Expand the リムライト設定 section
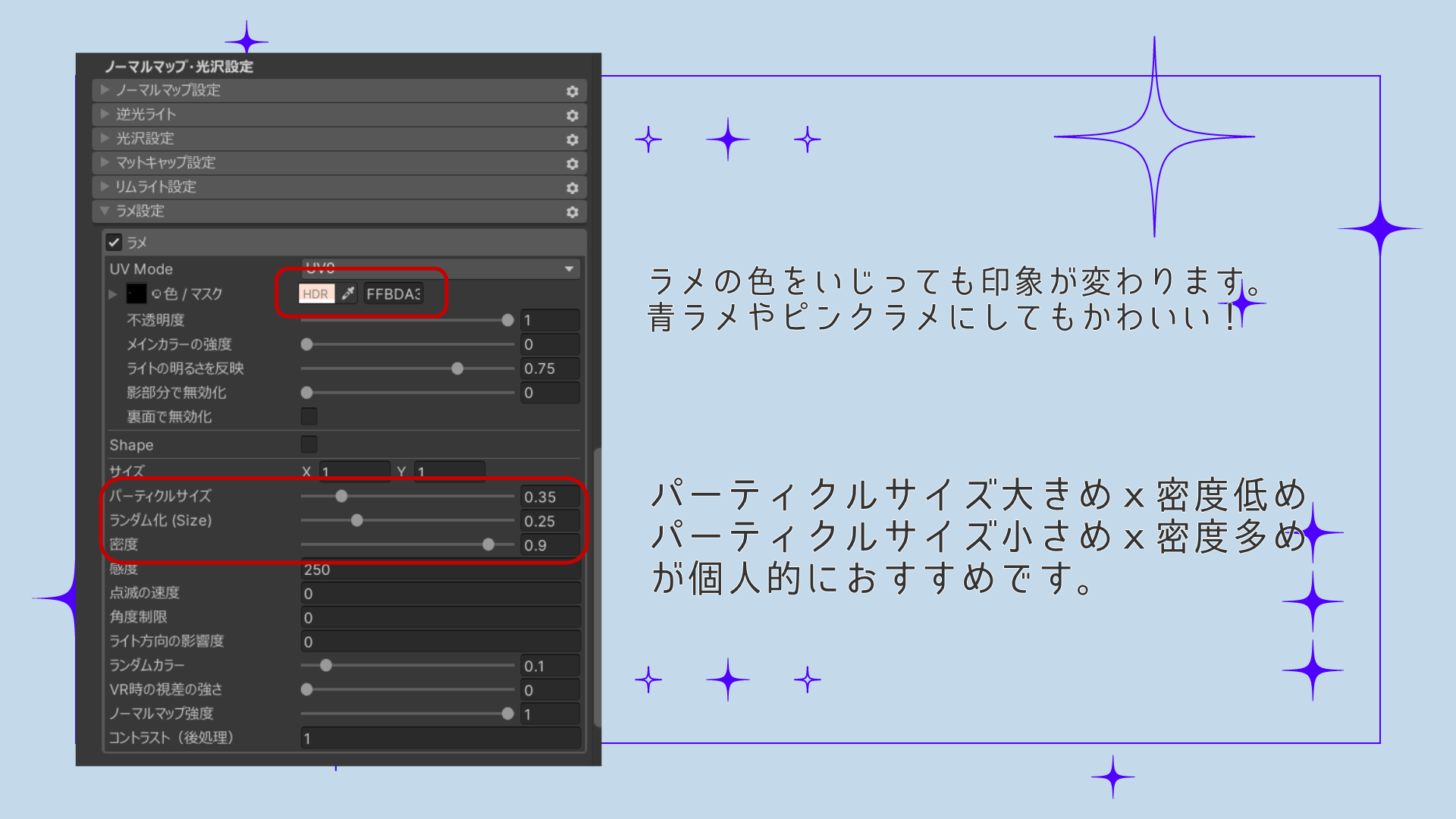 coord(105,187)
